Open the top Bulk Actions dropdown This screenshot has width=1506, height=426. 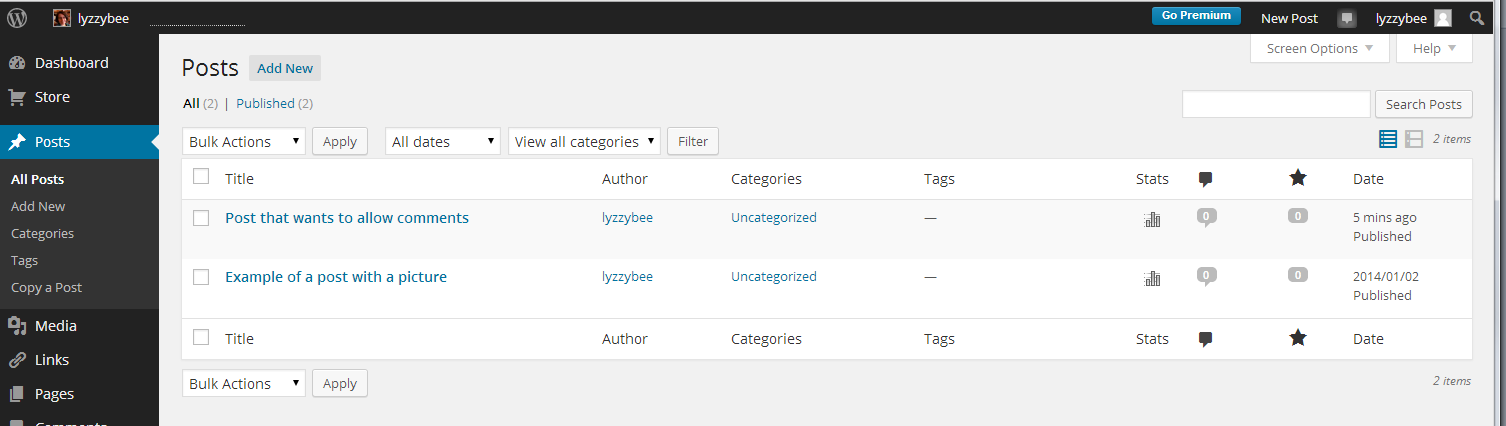pyautogui.click(x=244, y=142)
